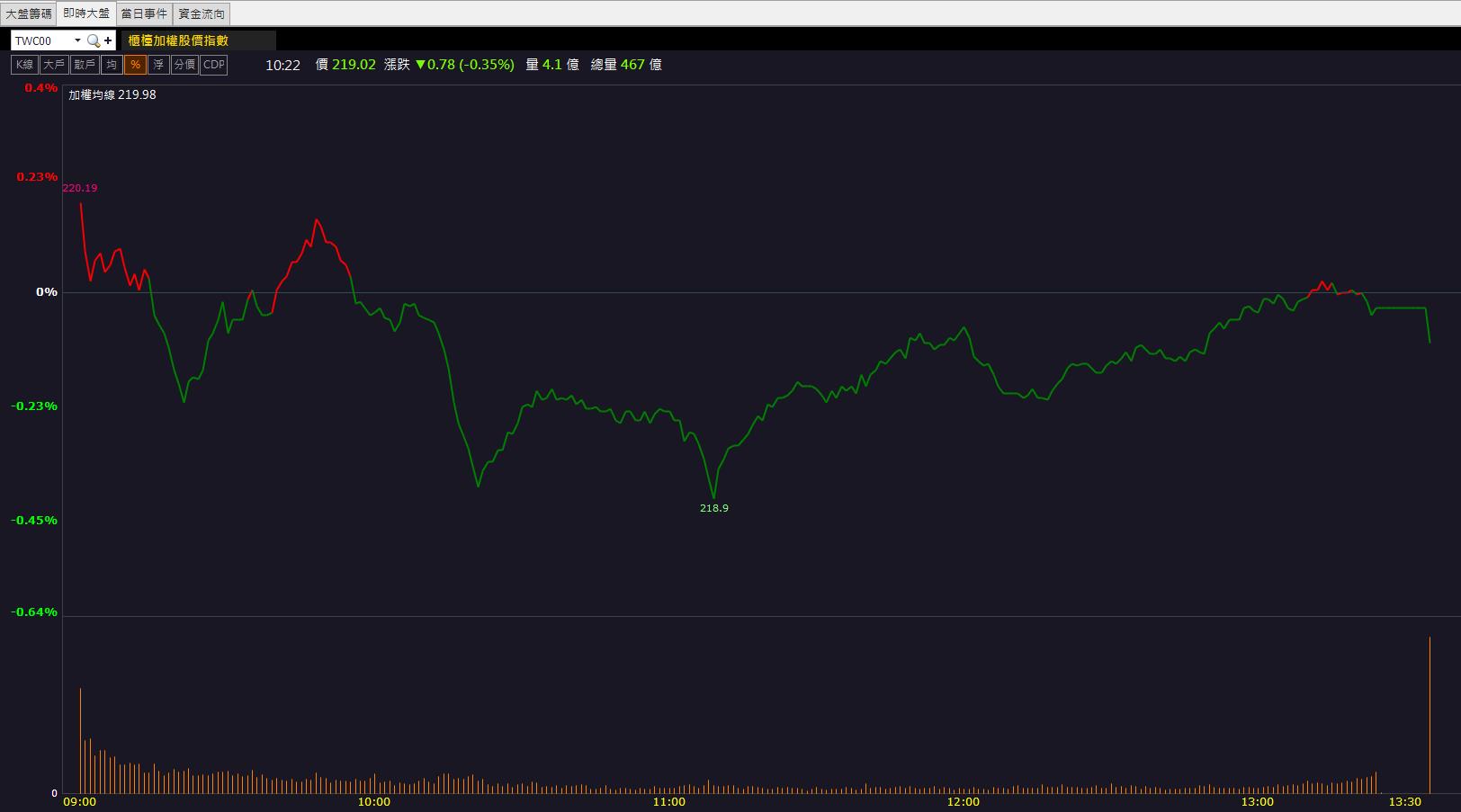1461x812 pixels.
Task: Toggle the % percent scale button
Action: (x=135, y=65)
